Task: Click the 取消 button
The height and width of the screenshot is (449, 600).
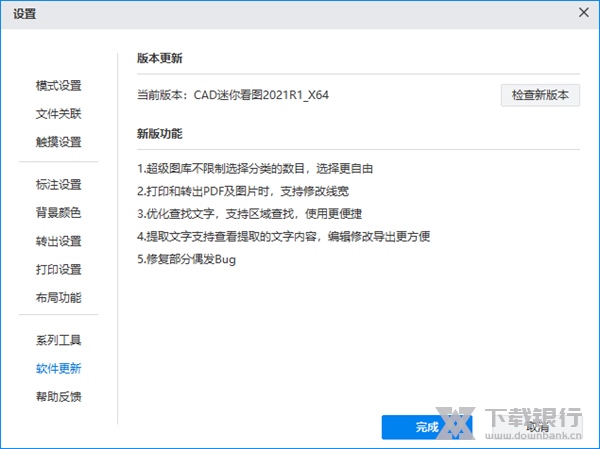Action: click(x=537, y=427)
